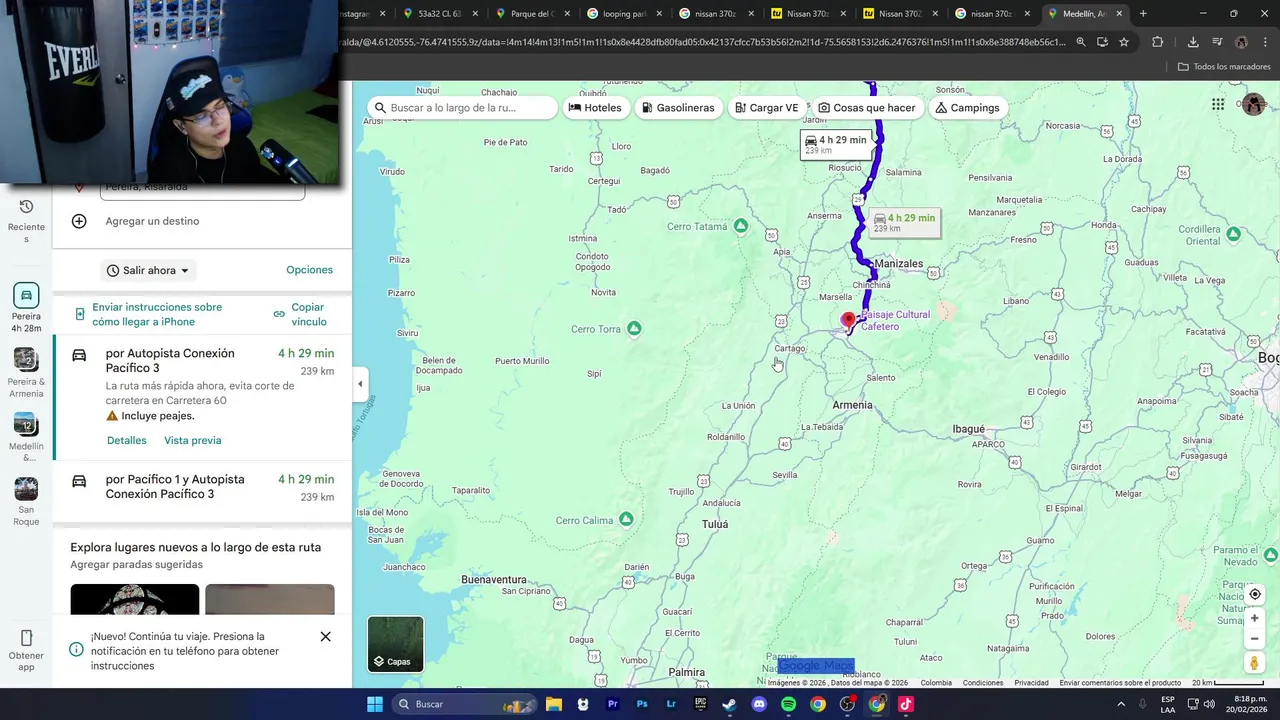Open the Google account avatar
The image size is (1280, 720).
(x=1253, y=104)
